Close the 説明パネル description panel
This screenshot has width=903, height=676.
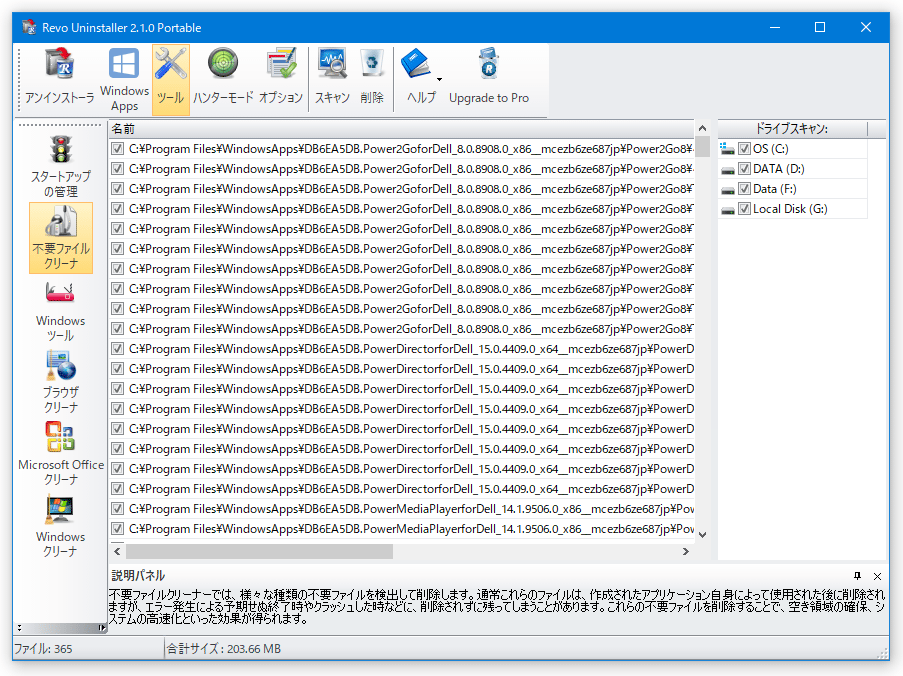[877, 576]
